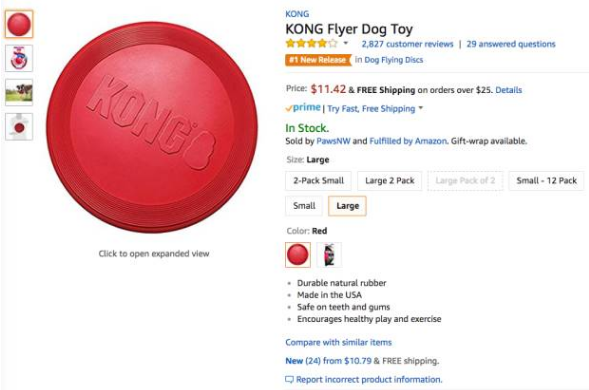This screenshot has width=589, height=390.
Task: Pick the Red color swatch
Action: (298, 255)
